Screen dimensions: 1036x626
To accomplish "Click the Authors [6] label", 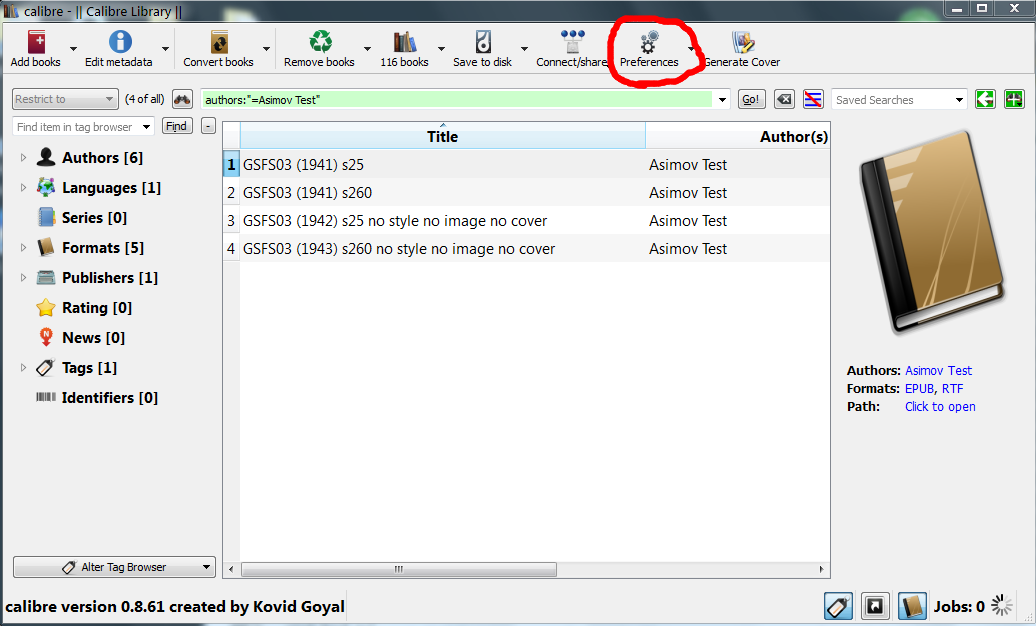I will [x=102, y=158].
